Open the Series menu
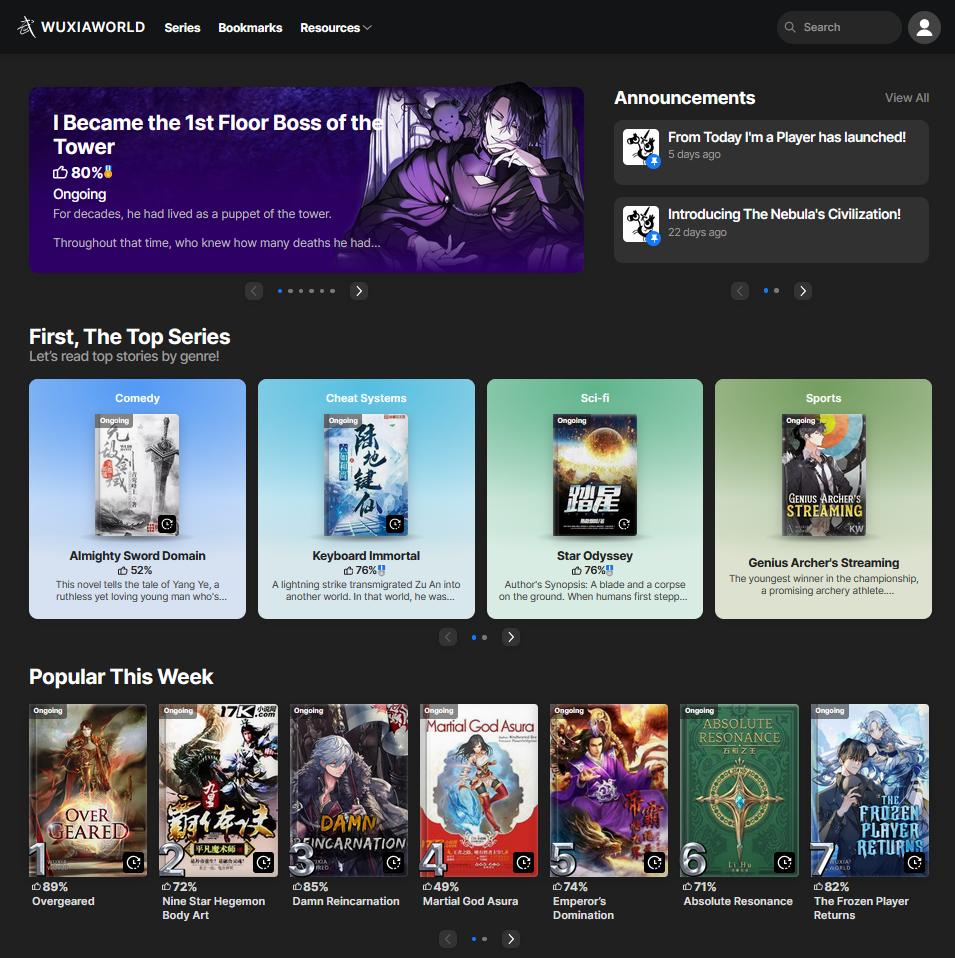This screenshot has height=958, width=955. [x=182, y=27]
